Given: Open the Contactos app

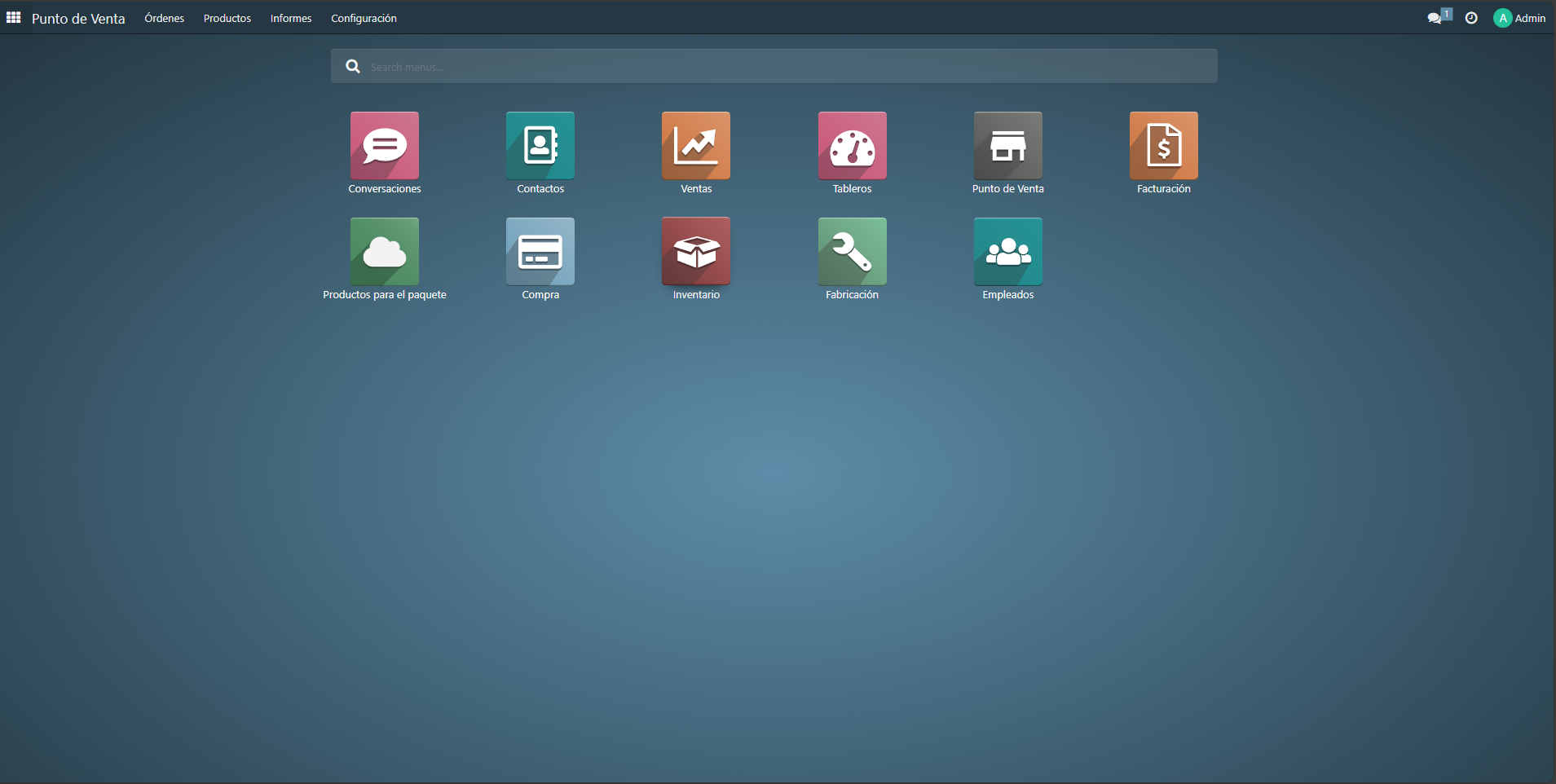Looking at the screenshot, I should (540, 146).
